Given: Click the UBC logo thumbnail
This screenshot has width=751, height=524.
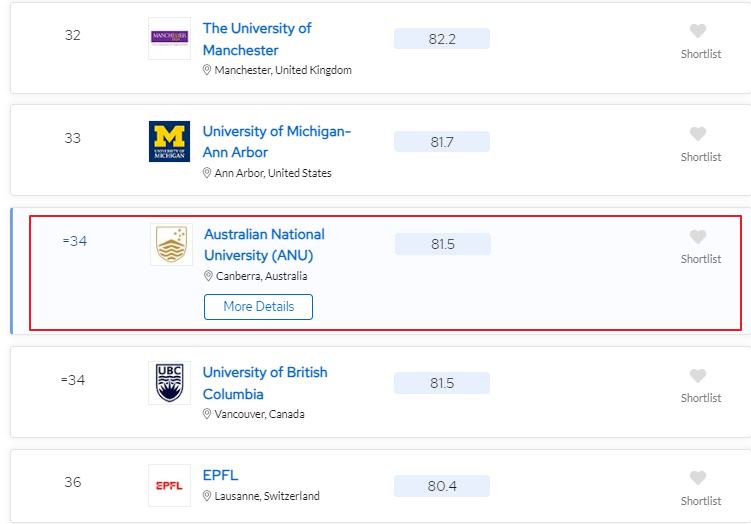Looking at the screenshot, I should point(169,383).
